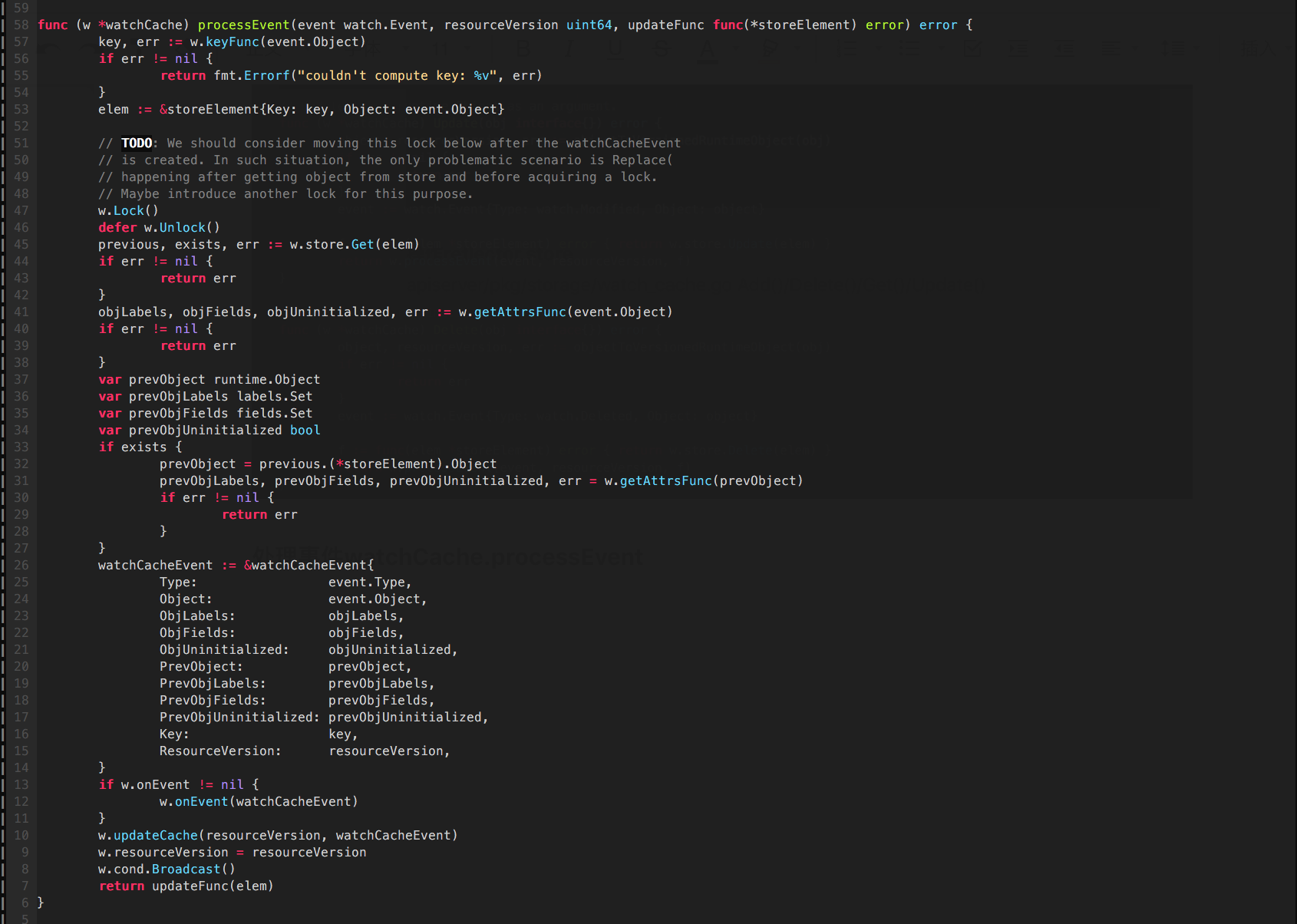Click the labels.Set type
This screenshot has width=1297, height=924.
(274, 397)
